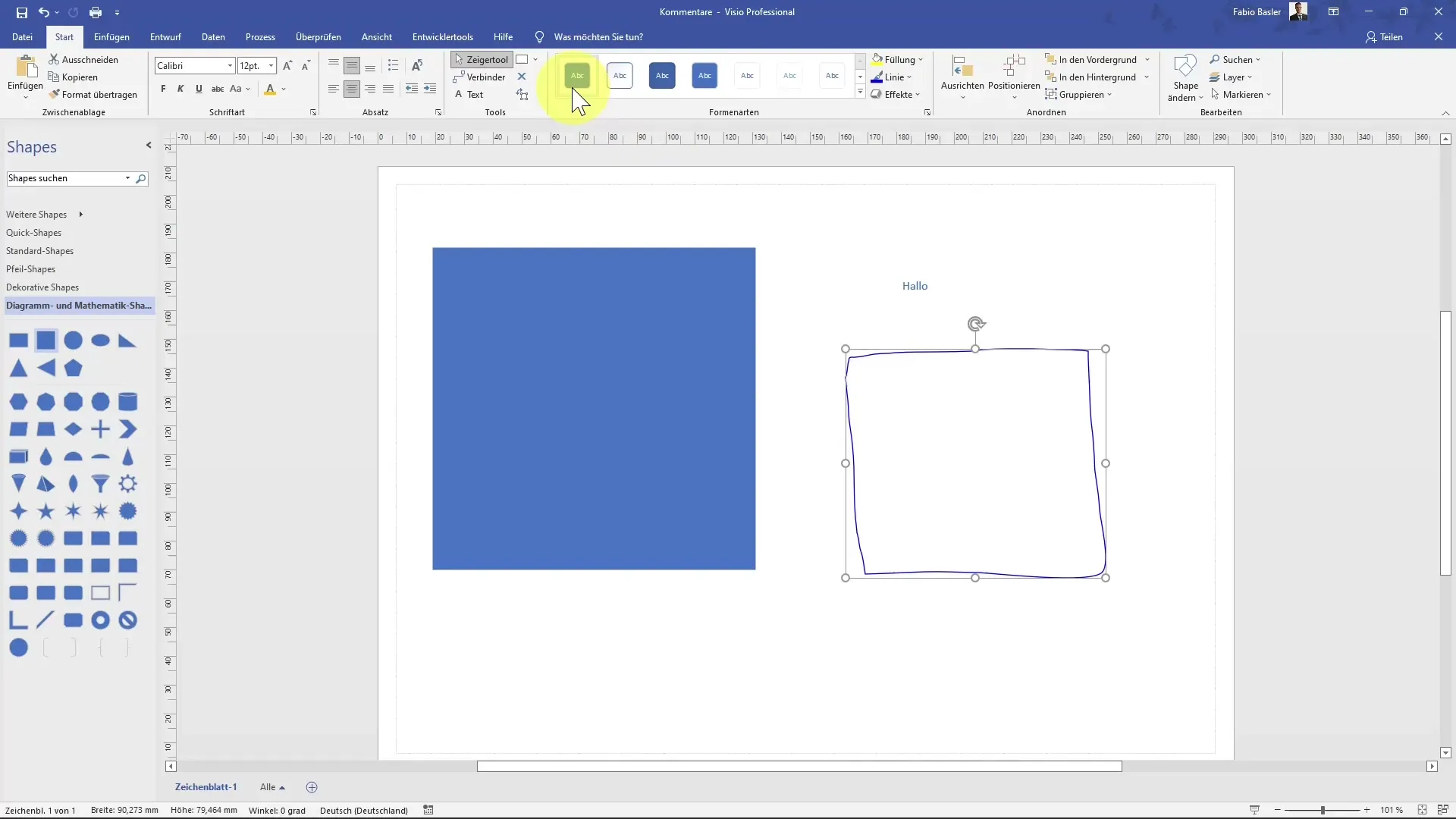Screen dimensions: 1456x819
Task: Click the Teilen share button
Action: click(1384, 36)
